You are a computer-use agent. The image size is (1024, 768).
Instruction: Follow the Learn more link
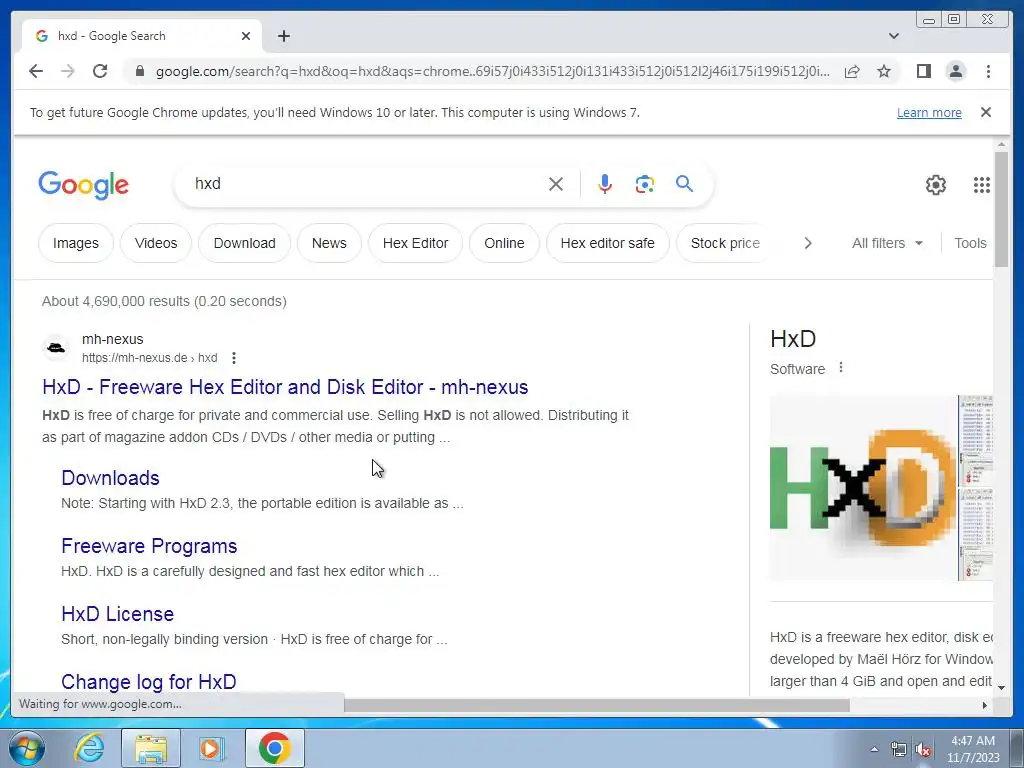[929, 112]
